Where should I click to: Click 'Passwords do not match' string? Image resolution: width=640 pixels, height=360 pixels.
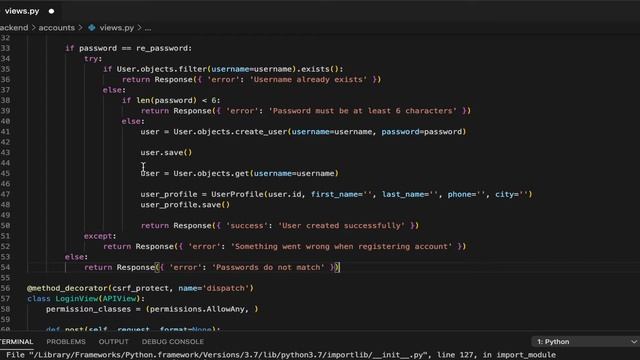268,267
